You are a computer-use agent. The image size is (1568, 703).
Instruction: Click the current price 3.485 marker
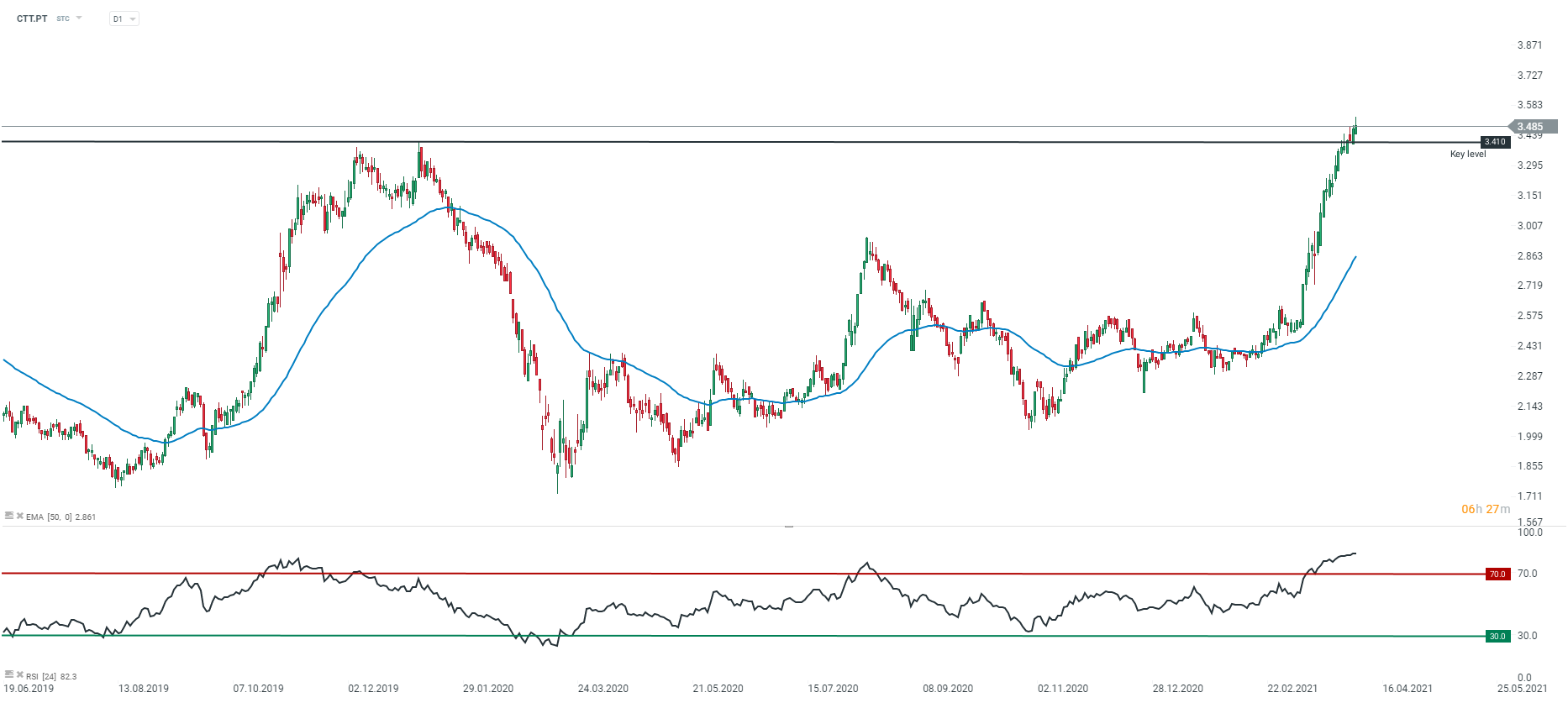click(x=1534, y=127)
